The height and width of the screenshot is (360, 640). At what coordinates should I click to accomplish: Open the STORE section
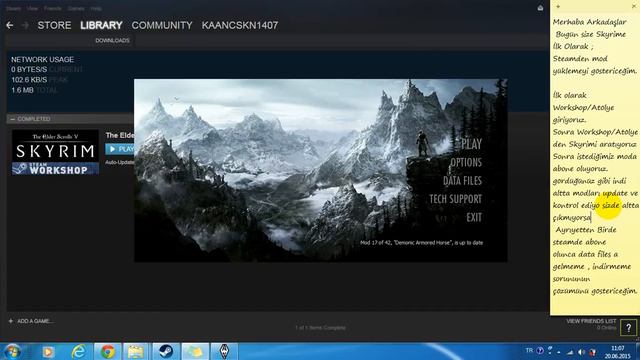(54, 25)
